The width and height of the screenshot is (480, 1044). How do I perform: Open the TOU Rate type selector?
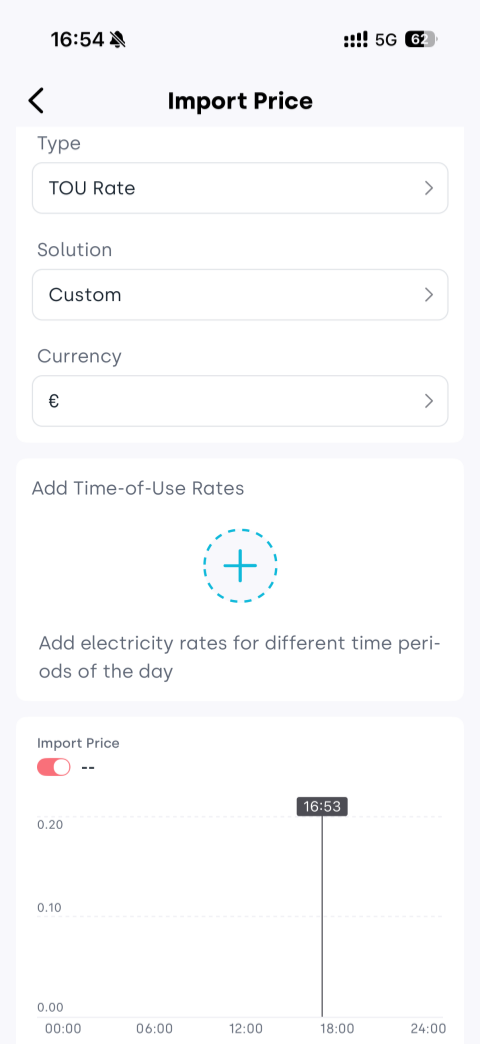coord(240,188)
